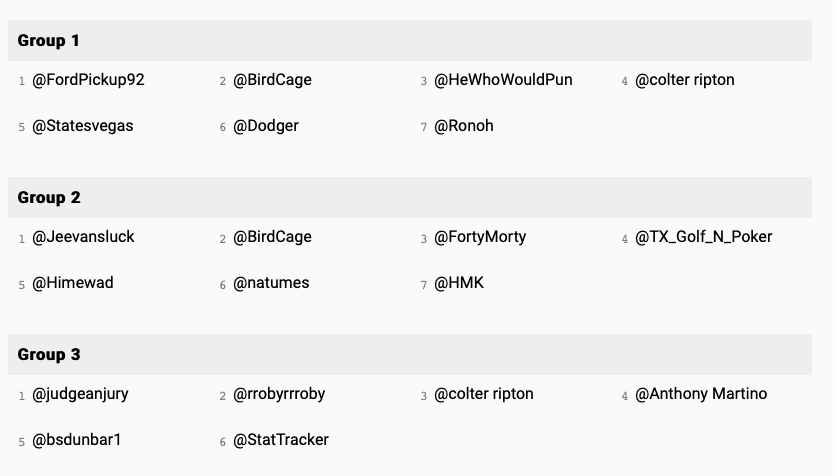Open @natumes profile mention
The image size is (837, 476).
click(271, 283)
